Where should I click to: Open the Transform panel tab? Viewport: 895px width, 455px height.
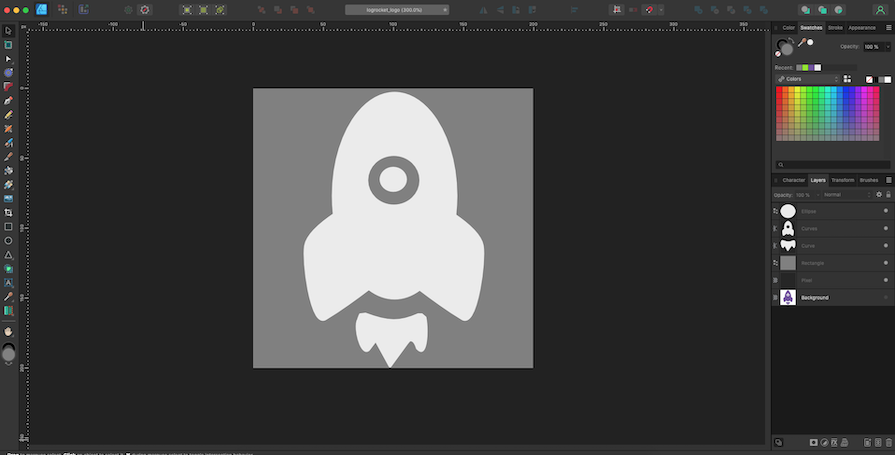pyautogui.click(x=843, y=180)
